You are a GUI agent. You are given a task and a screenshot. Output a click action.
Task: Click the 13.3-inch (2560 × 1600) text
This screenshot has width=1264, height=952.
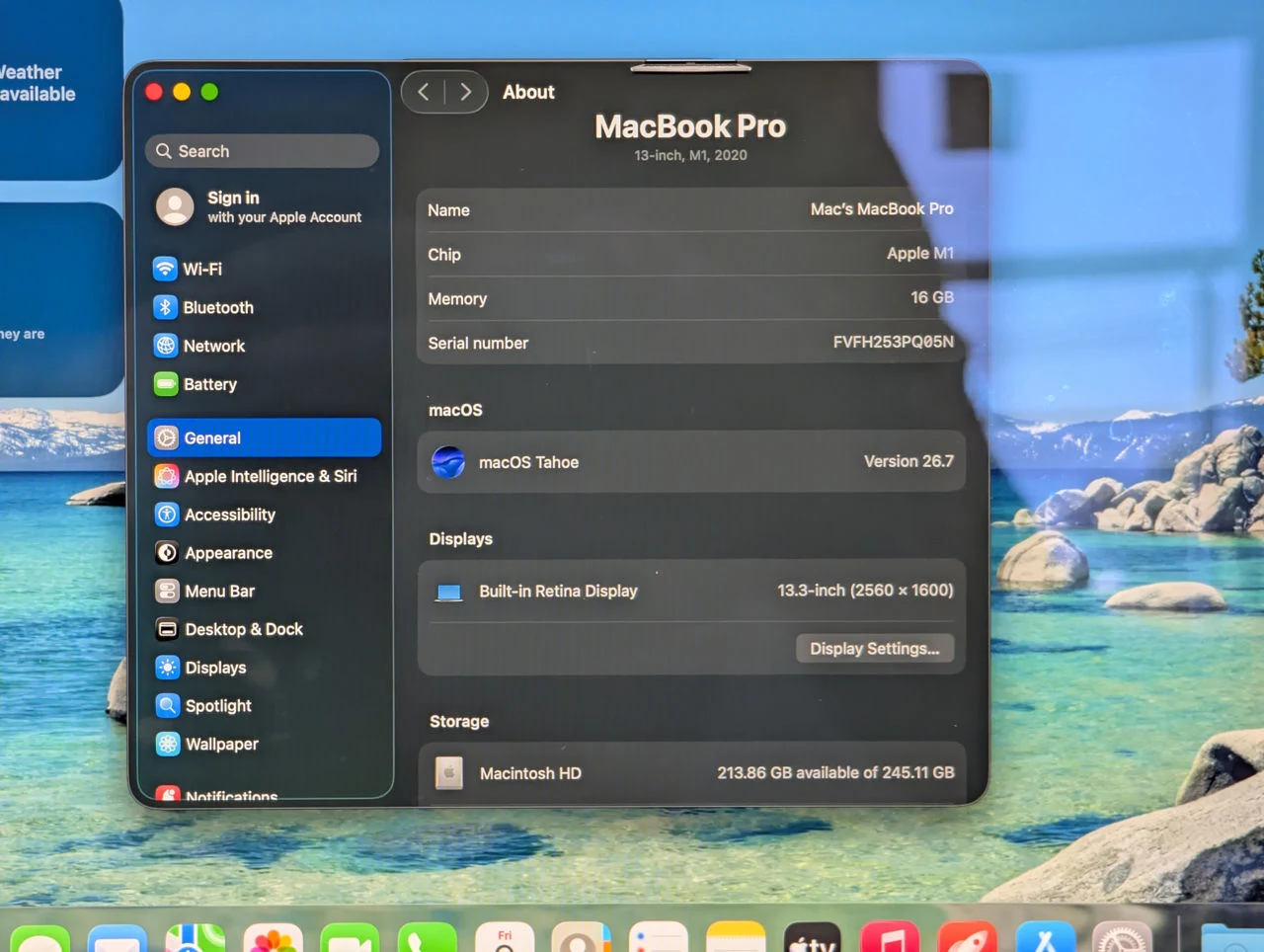tap(865, 590)
